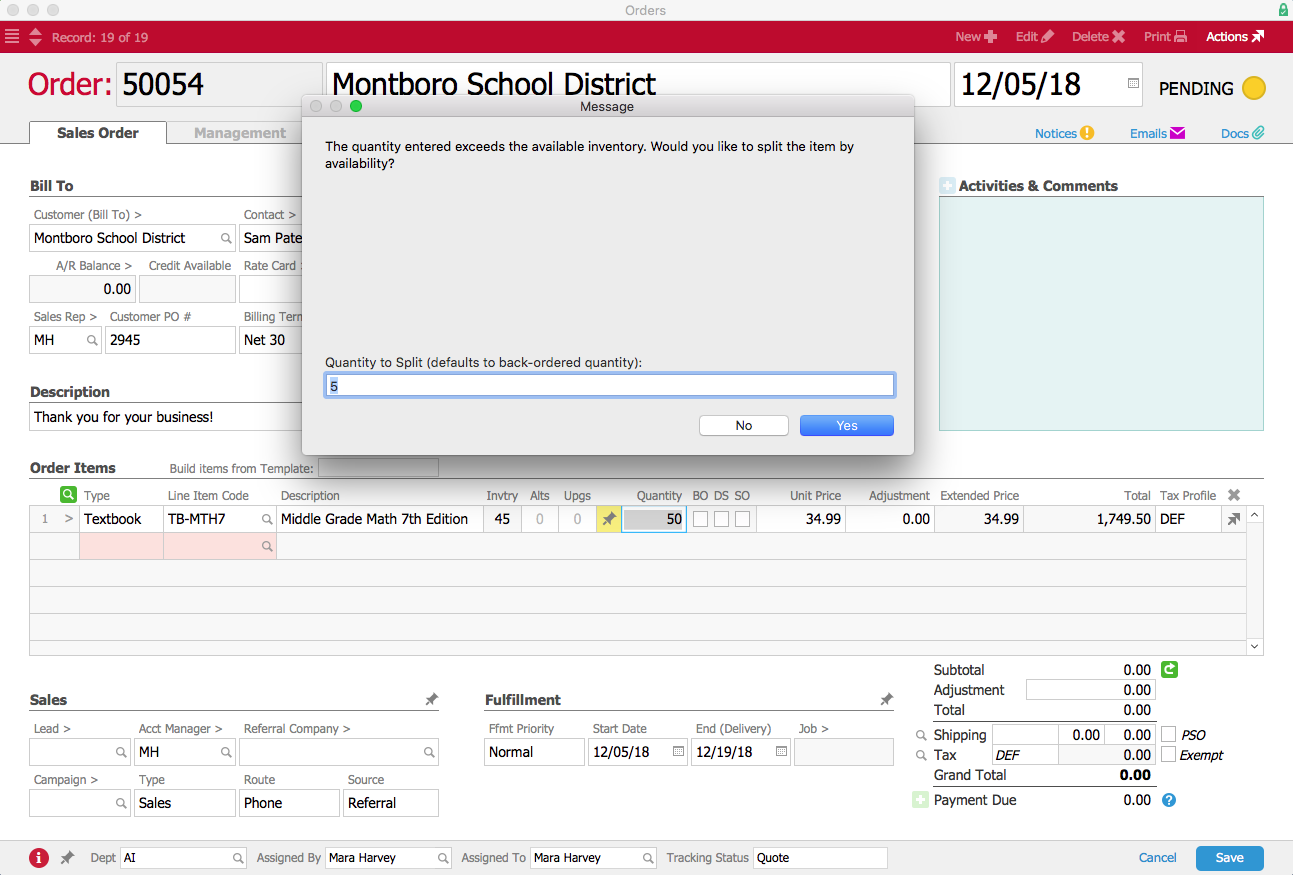Toggle the PSO checkbox

coord(1168,735)
